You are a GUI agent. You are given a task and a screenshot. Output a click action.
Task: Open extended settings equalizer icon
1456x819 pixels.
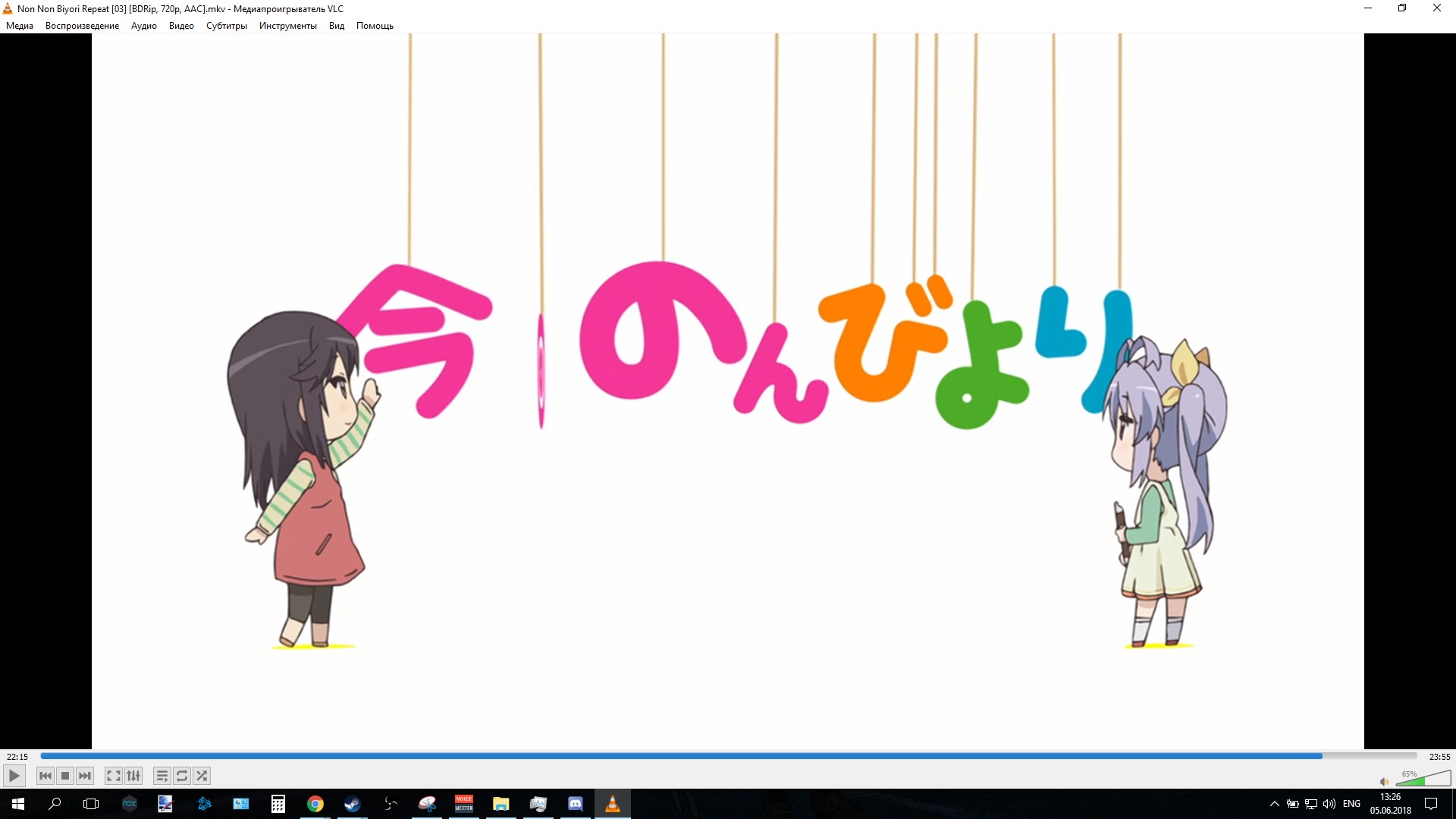pyautogui.click(x=133, y=776)
